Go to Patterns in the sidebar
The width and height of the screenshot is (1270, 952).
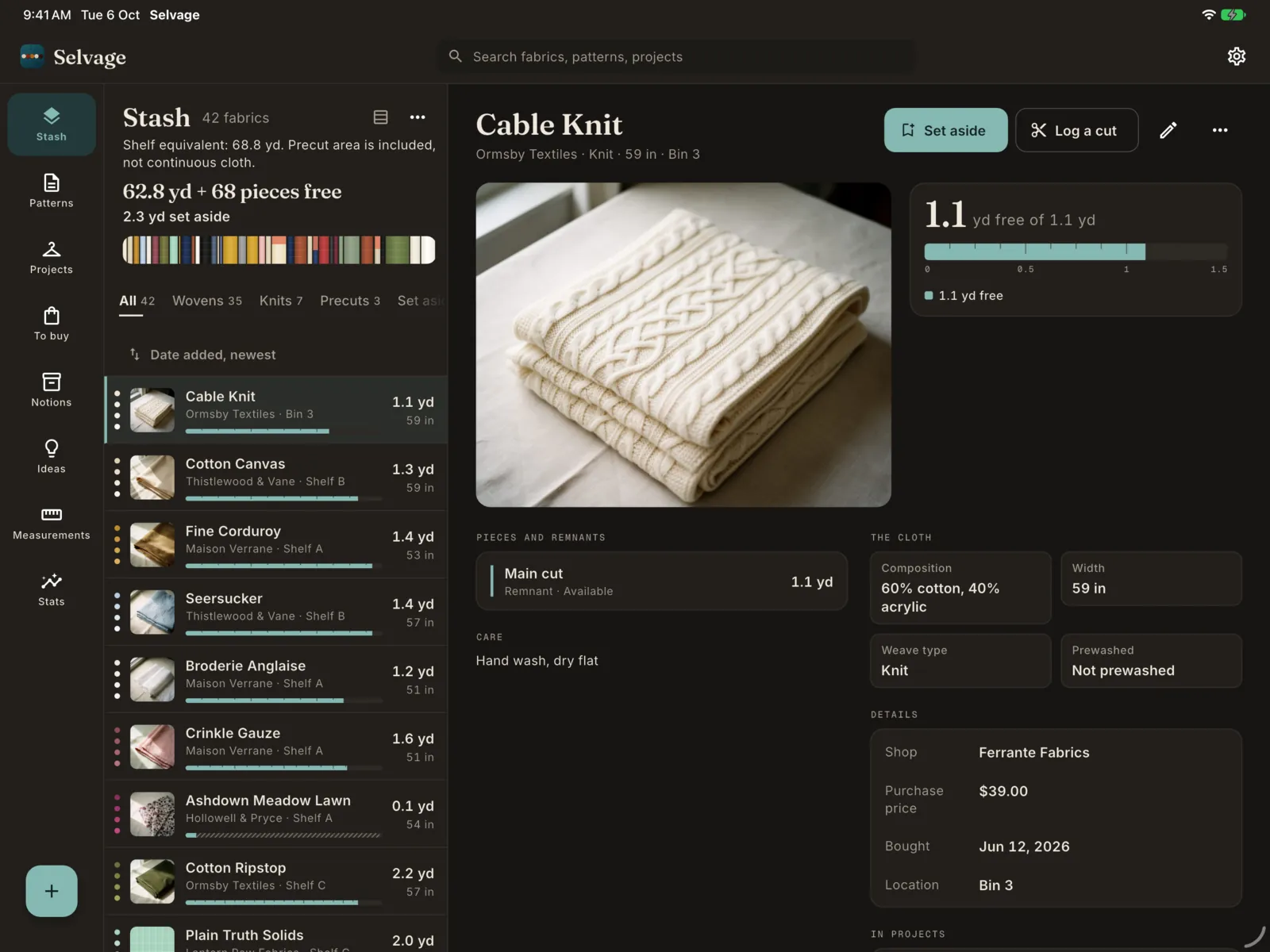pyautogui.click(x=52, y=191)
